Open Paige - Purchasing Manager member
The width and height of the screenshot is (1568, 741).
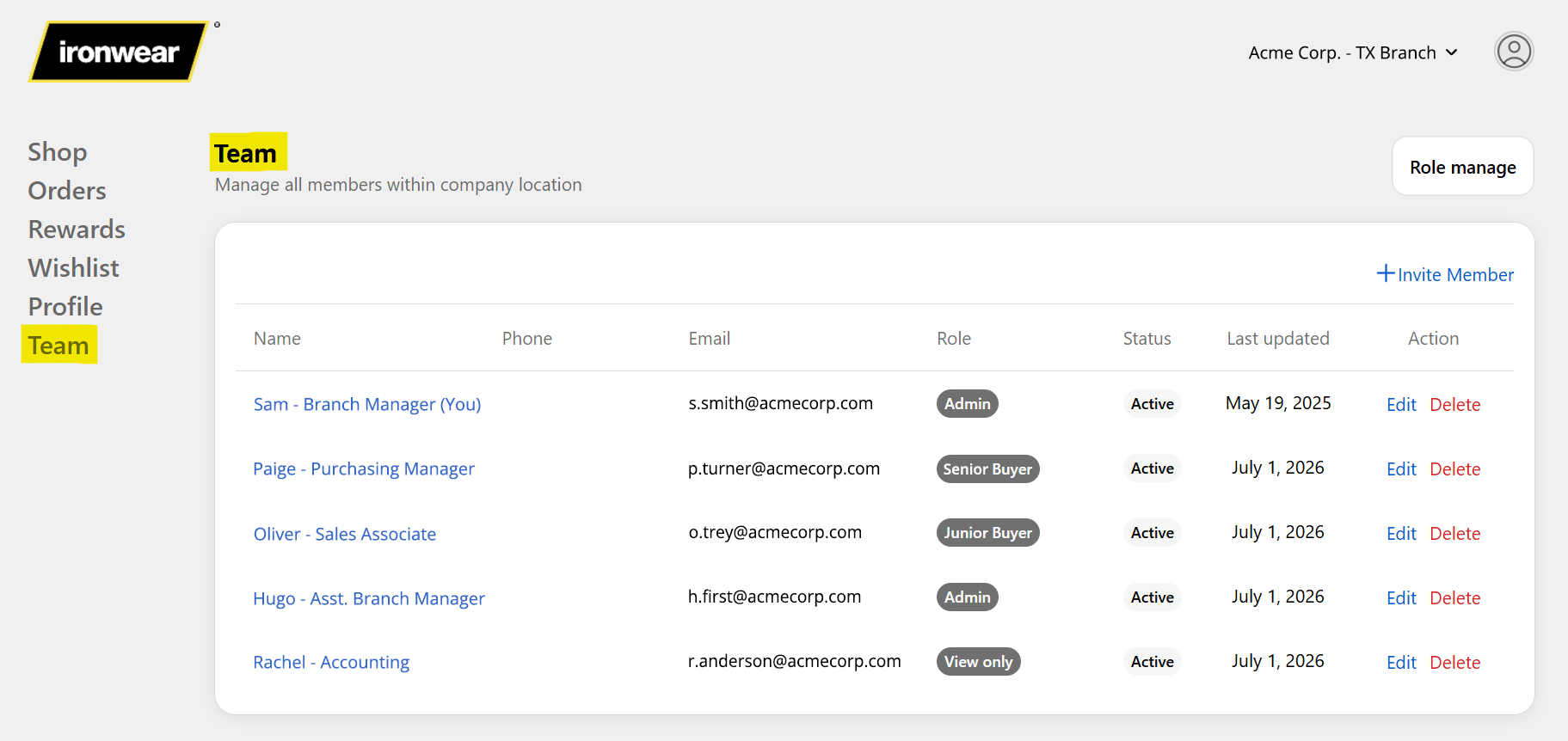pos(364,468)
